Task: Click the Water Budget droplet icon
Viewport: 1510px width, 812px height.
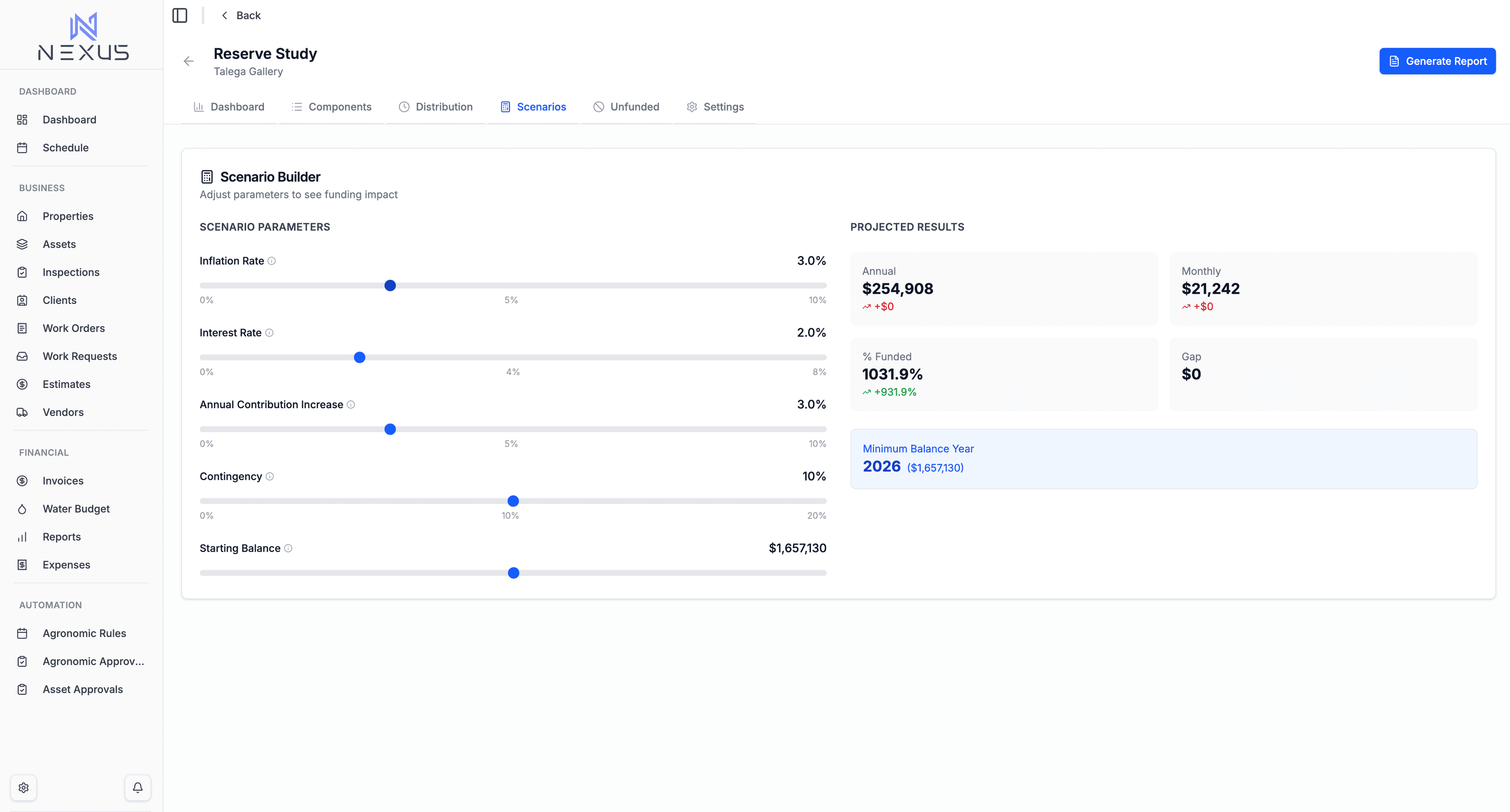Action: tap(22, 509)
